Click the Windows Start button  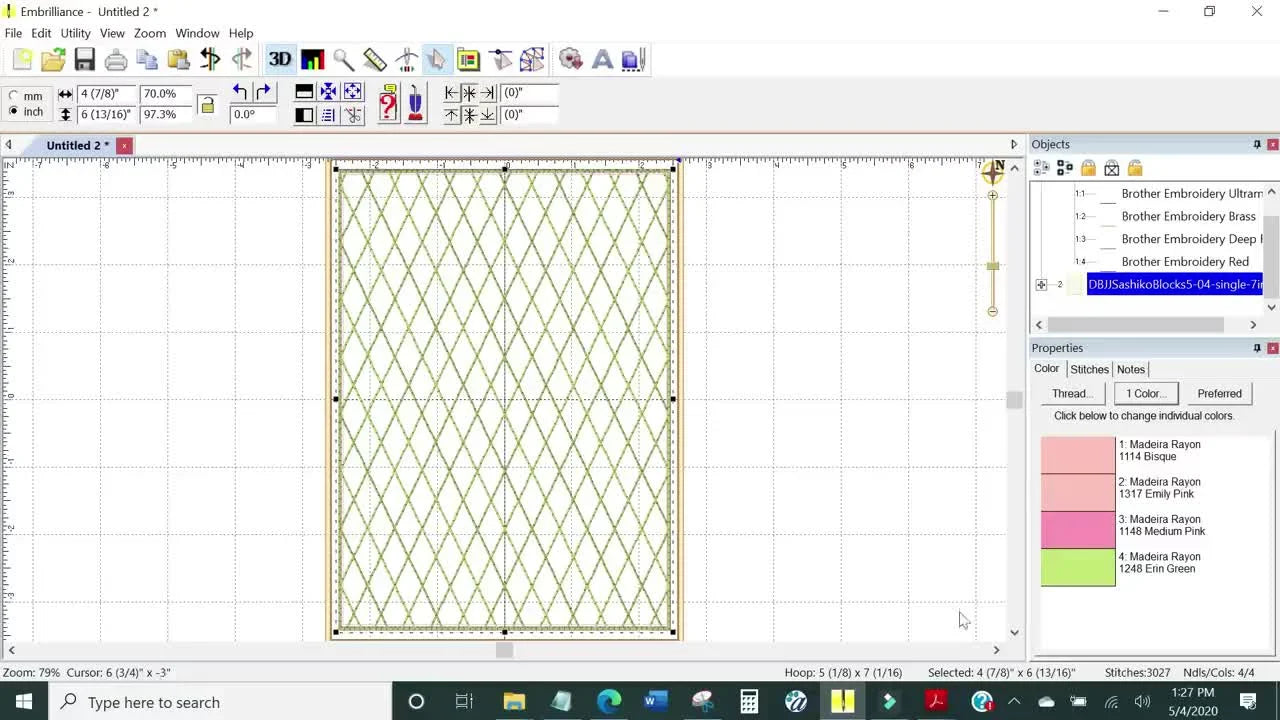[23, 701]
